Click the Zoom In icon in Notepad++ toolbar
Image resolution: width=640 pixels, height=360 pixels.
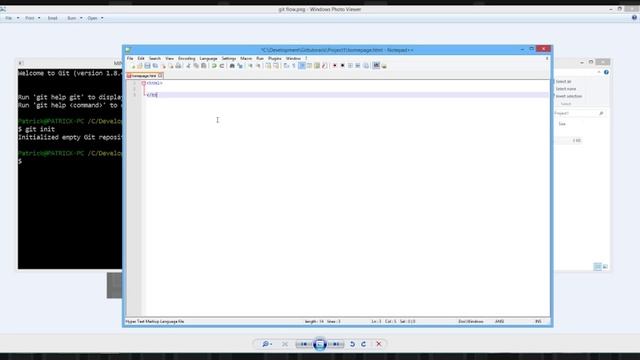(x=250, y=66)
